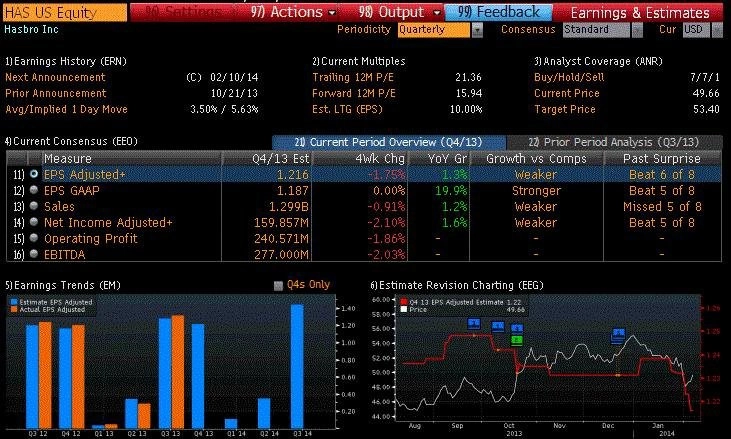Click the 19.9% YoY growth value

[x=451, y=191]
